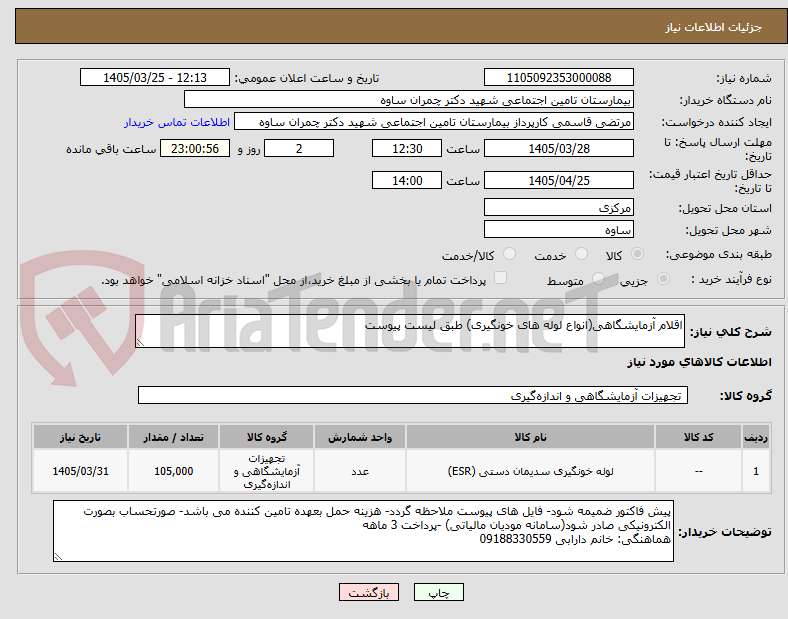Click the remaining time field 23:00:56
Screen dimensions: 788x619
195,149
